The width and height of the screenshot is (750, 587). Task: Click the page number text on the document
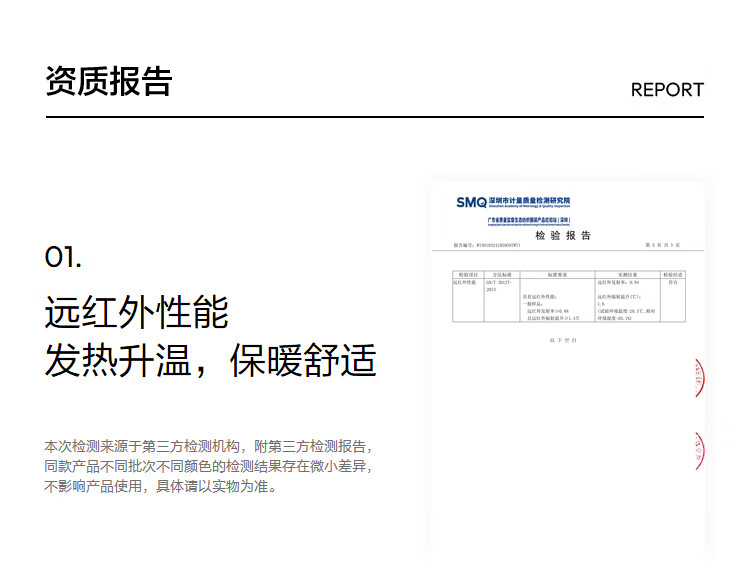tap(662, 245)
